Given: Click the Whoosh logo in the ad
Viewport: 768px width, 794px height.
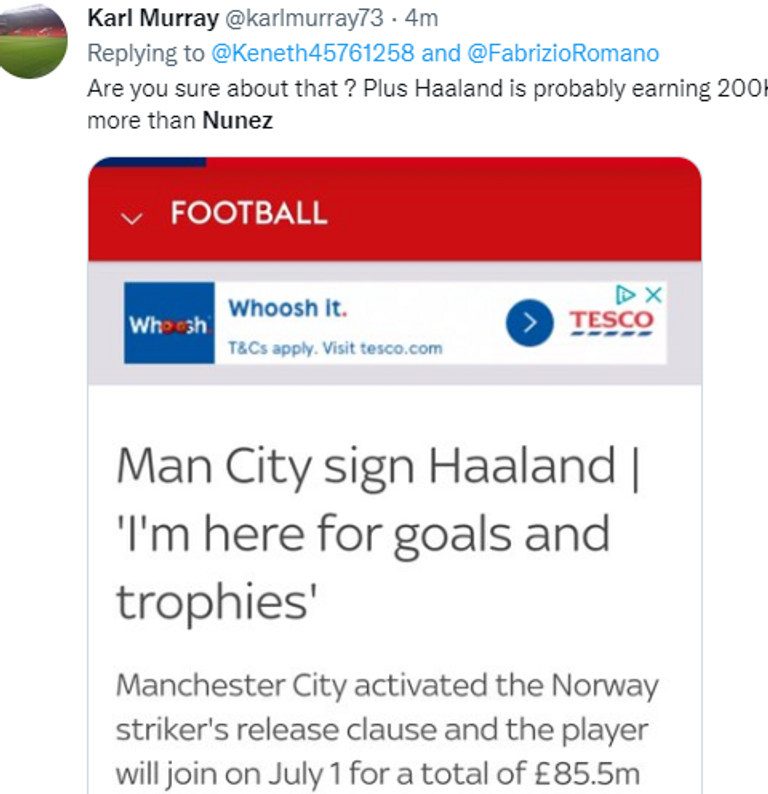Looking at the screenshot, I should tap(169, 323).
